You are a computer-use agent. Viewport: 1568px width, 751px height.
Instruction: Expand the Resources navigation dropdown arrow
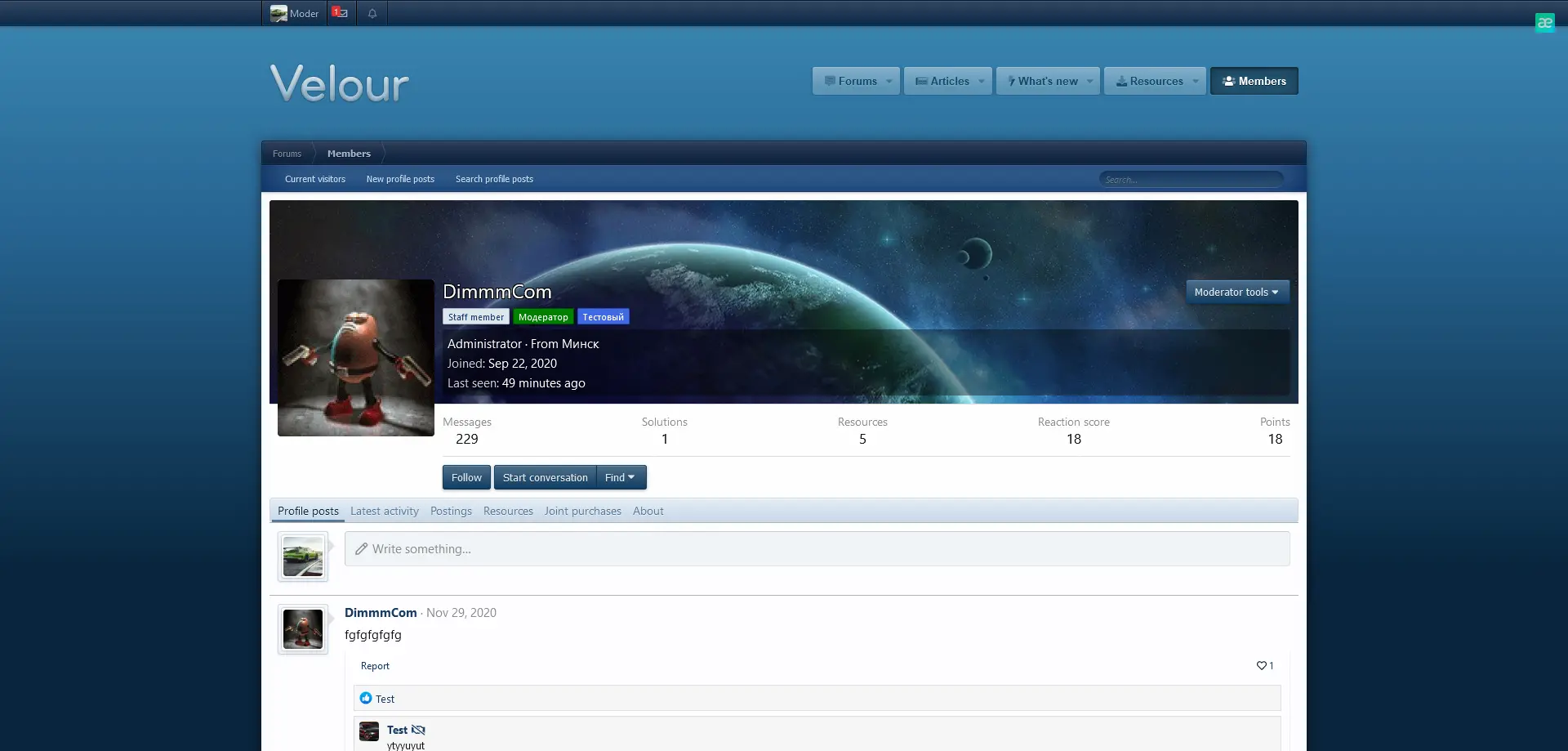(1196, 81)
